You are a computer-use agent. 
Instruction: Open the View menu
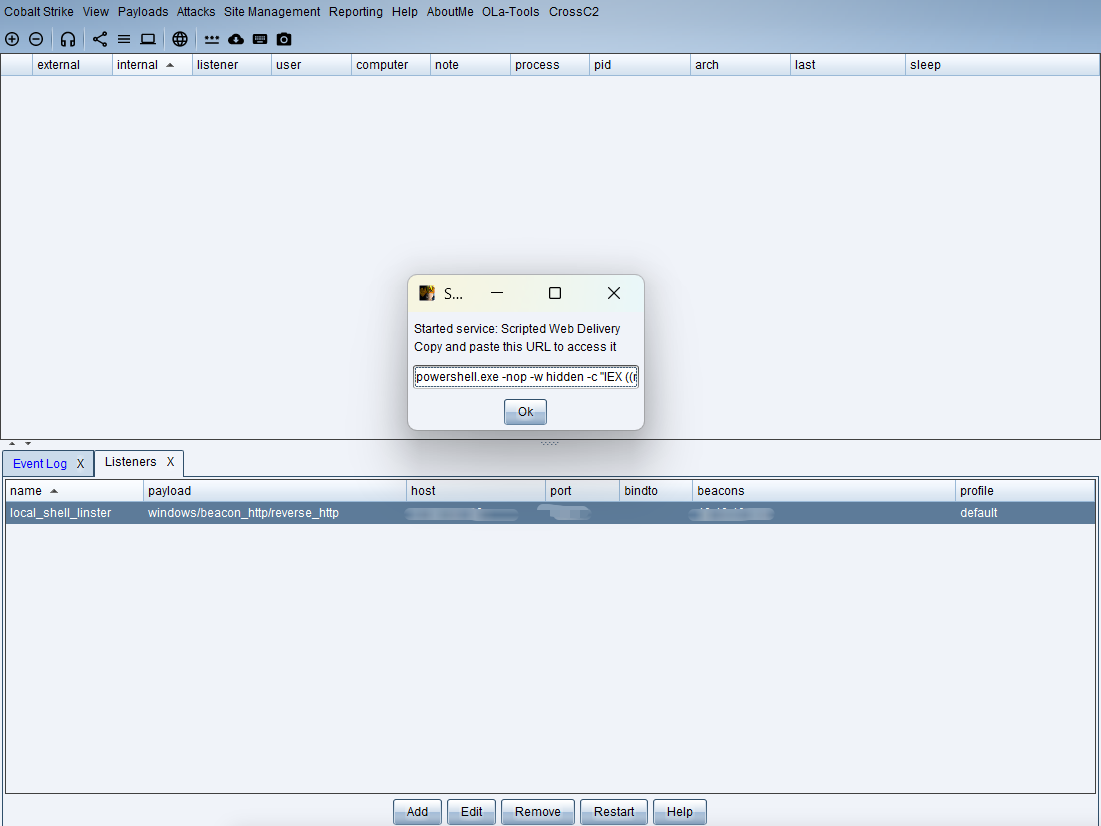tap(95, 12)
